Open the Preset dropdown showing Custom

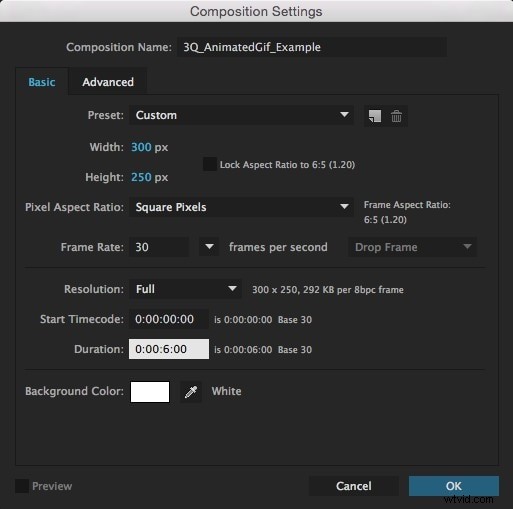(x=241, y=115)
